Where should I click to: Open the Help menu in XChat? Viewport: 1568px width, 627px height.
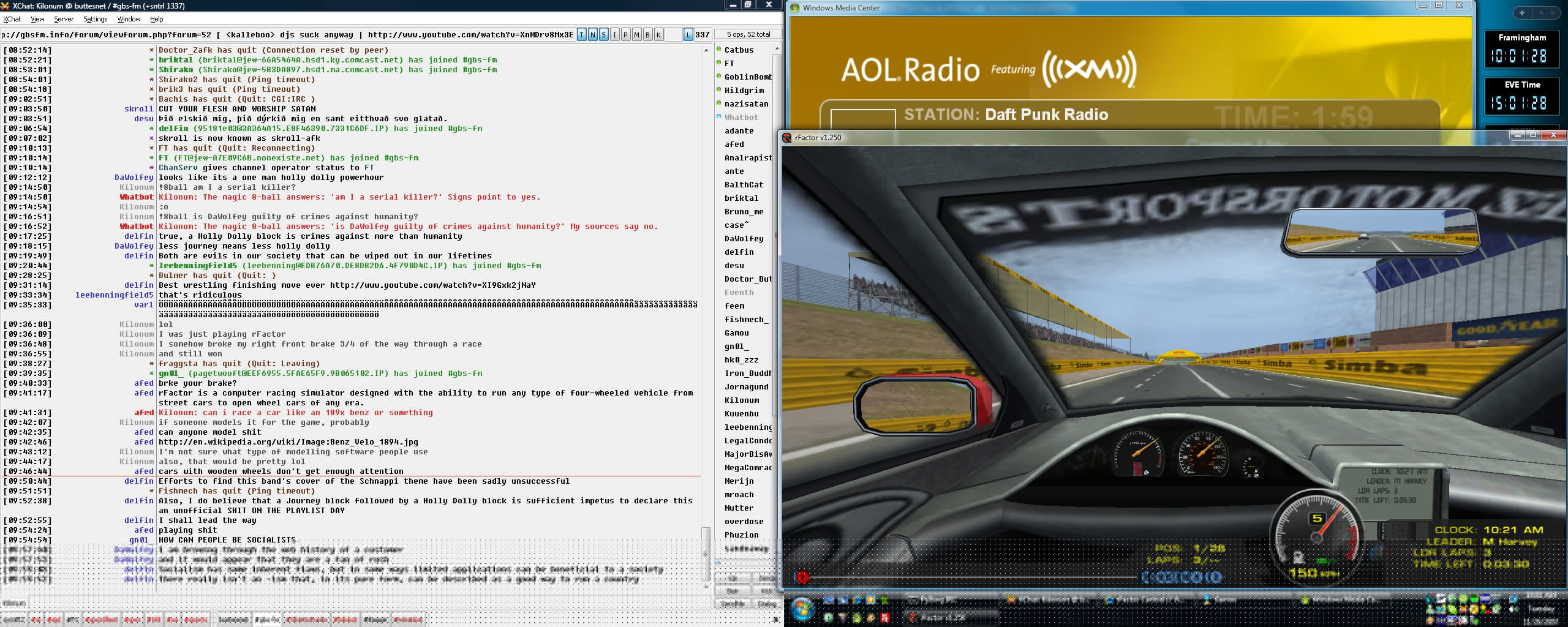[157, 19]
